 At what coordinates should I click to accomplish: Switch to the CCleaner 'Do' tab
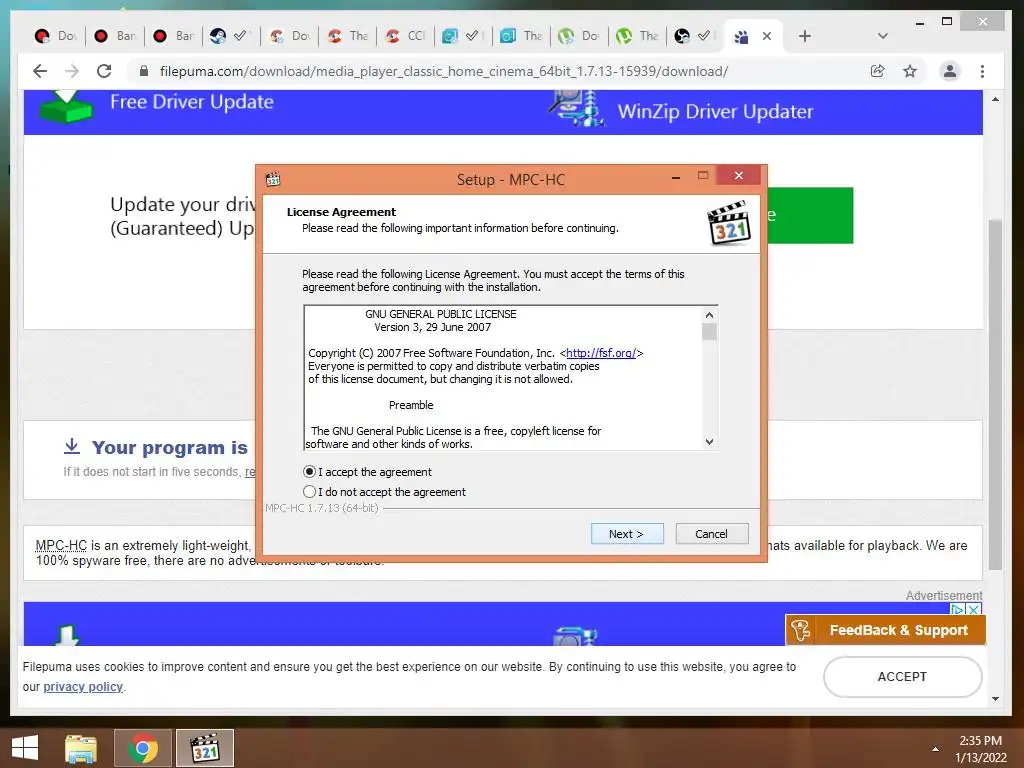[x=289, y=36]
